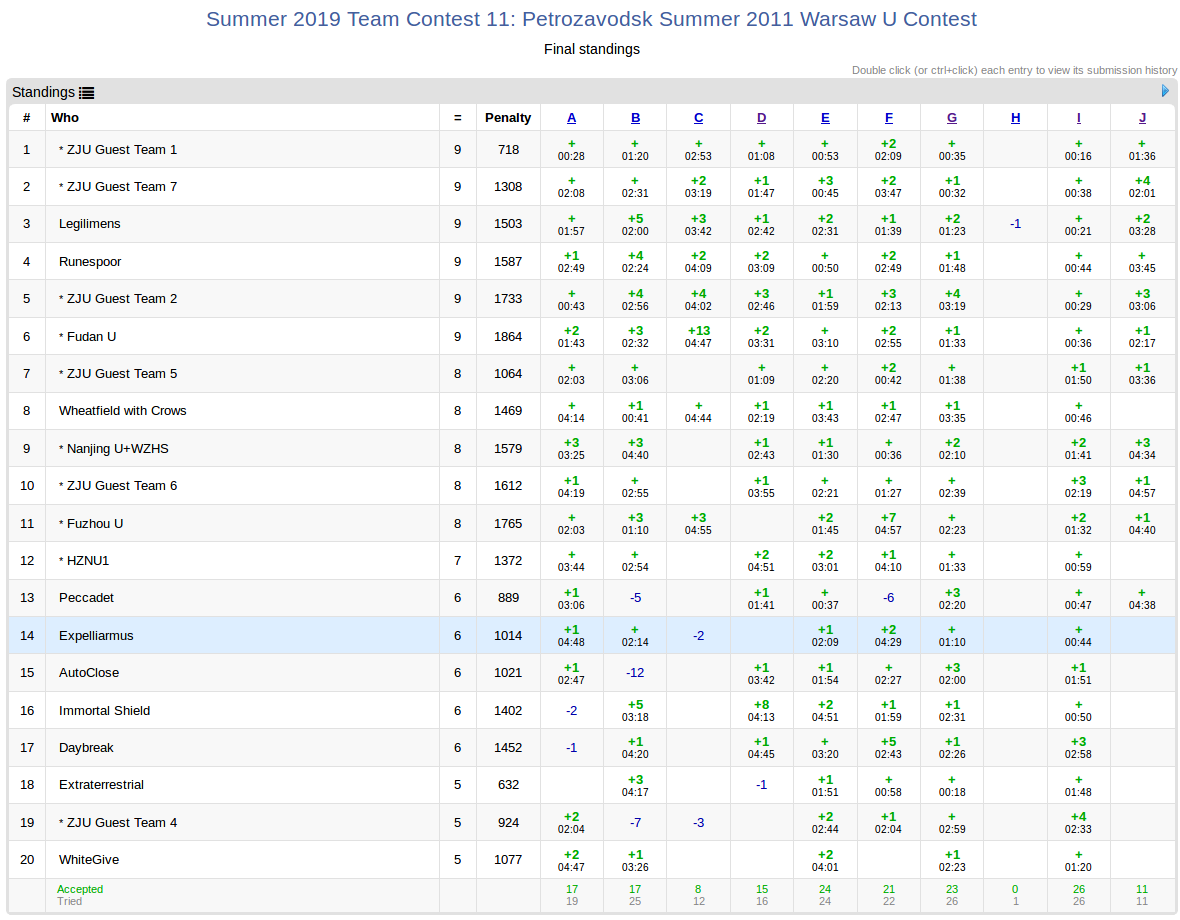
Task: Open problem D column header link
Action: [762, 118]
